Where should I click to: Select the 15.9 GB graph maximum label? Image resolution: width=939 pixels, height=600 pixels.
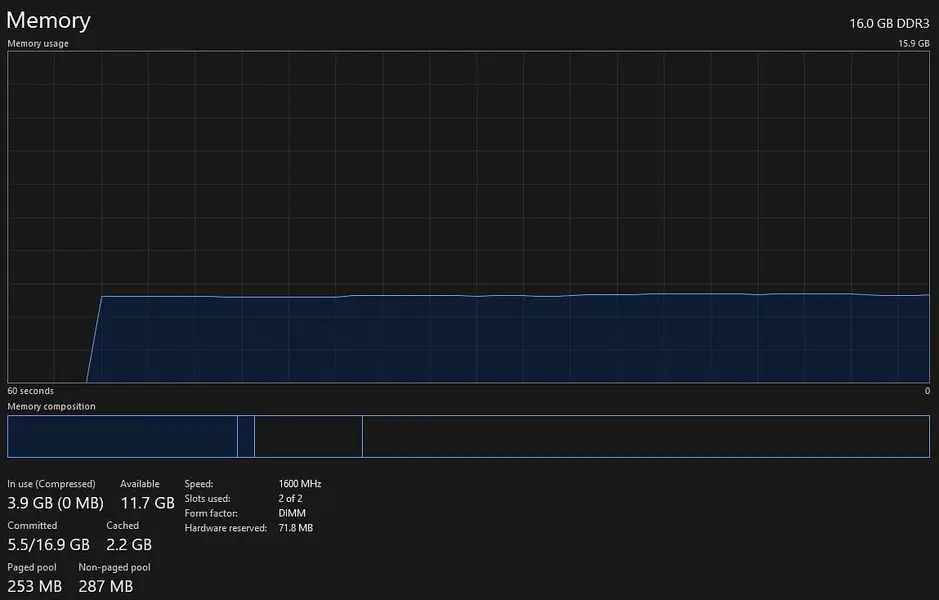(x=914, y=44)
